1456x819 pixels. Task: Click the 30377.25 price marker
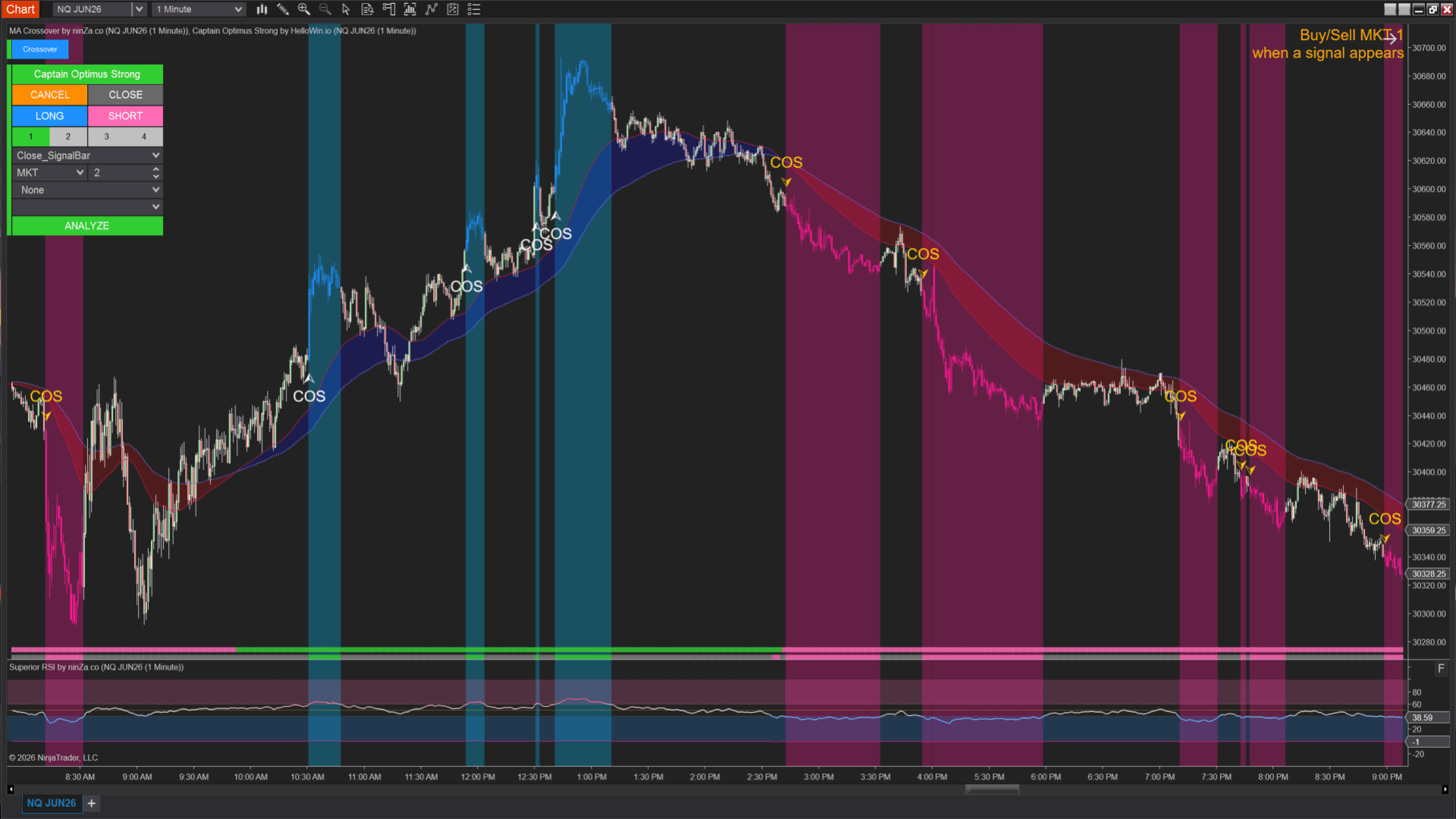coord(1429,504)
